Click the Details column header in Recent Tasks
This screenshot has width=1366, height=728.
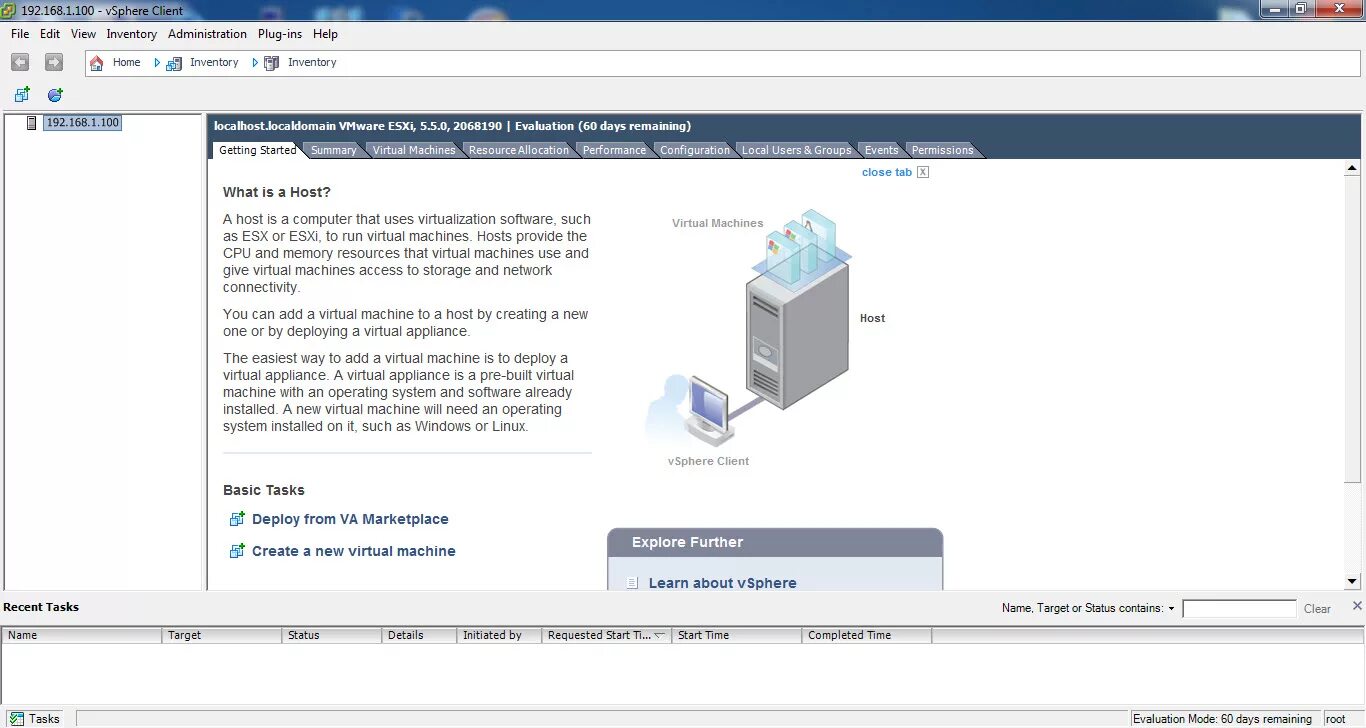coord(419,635)
